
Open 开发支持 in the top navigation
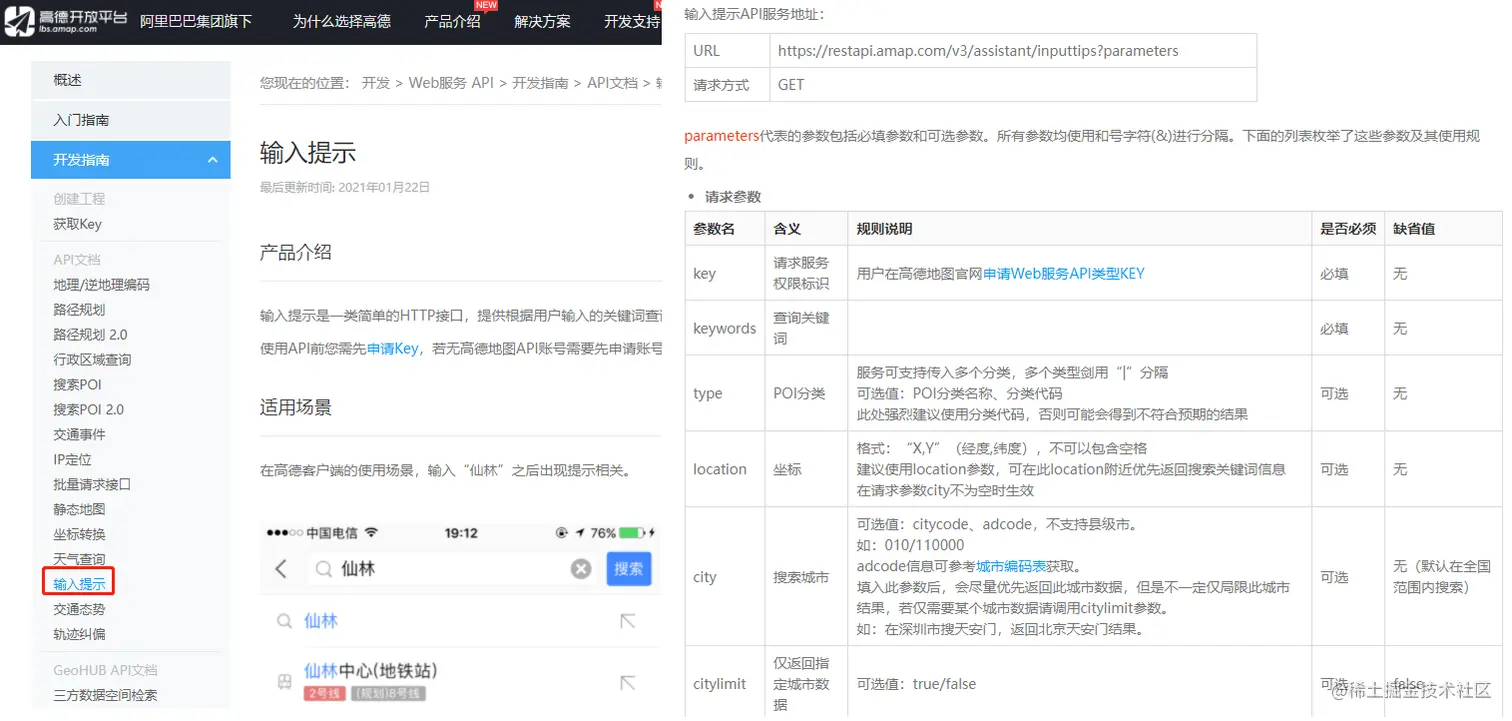[x=632, y=21]
